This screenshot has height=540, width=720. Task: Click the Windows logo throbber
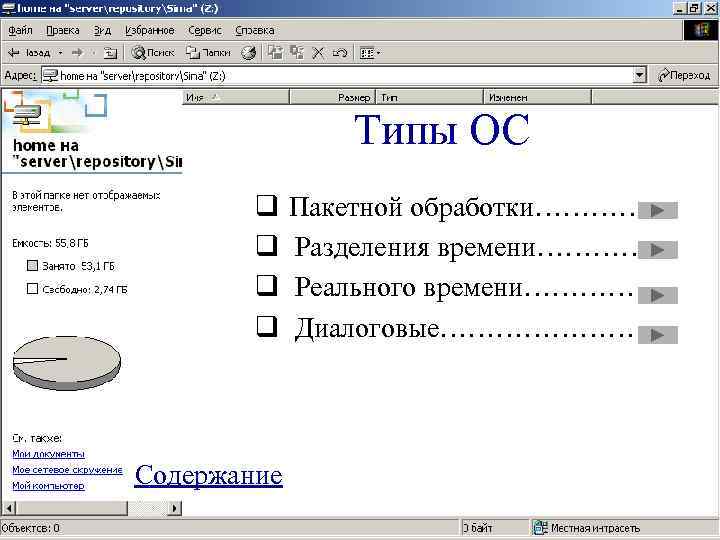[x=701, y=31]
